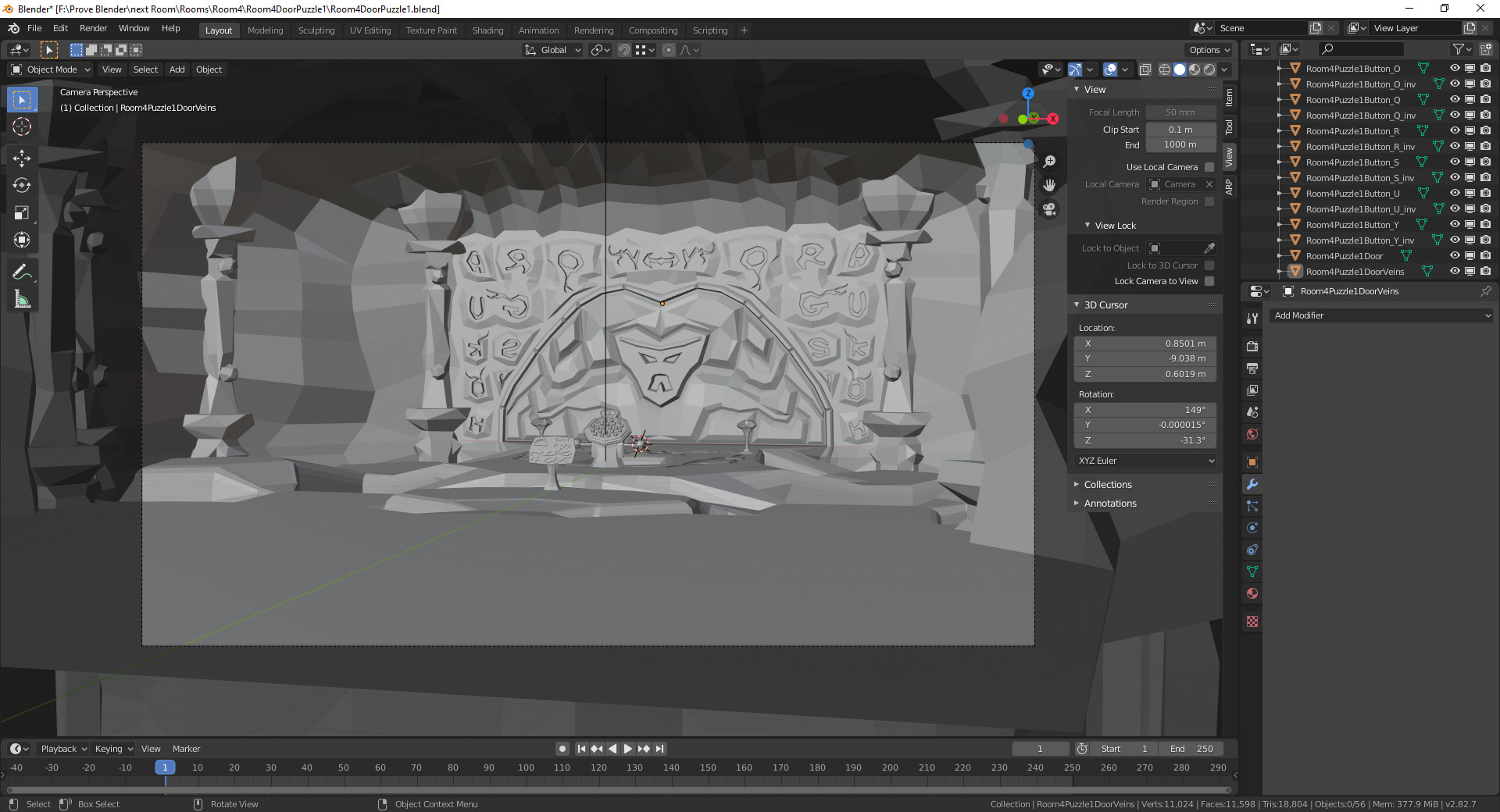Open the Object Data properties tab
The height and width of the screenshot is (812, 1500).
click(x=1252, y=572)
